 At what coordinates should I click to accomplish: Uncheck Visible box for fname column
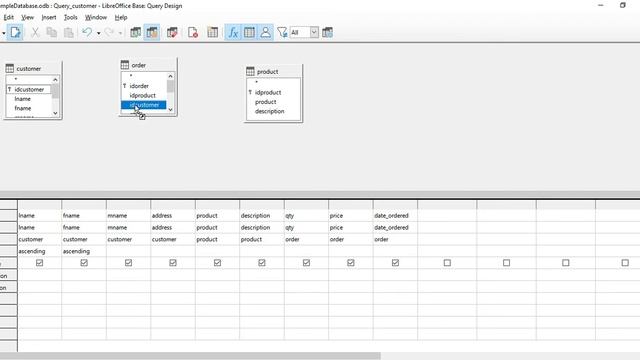(x=84, y=263)
